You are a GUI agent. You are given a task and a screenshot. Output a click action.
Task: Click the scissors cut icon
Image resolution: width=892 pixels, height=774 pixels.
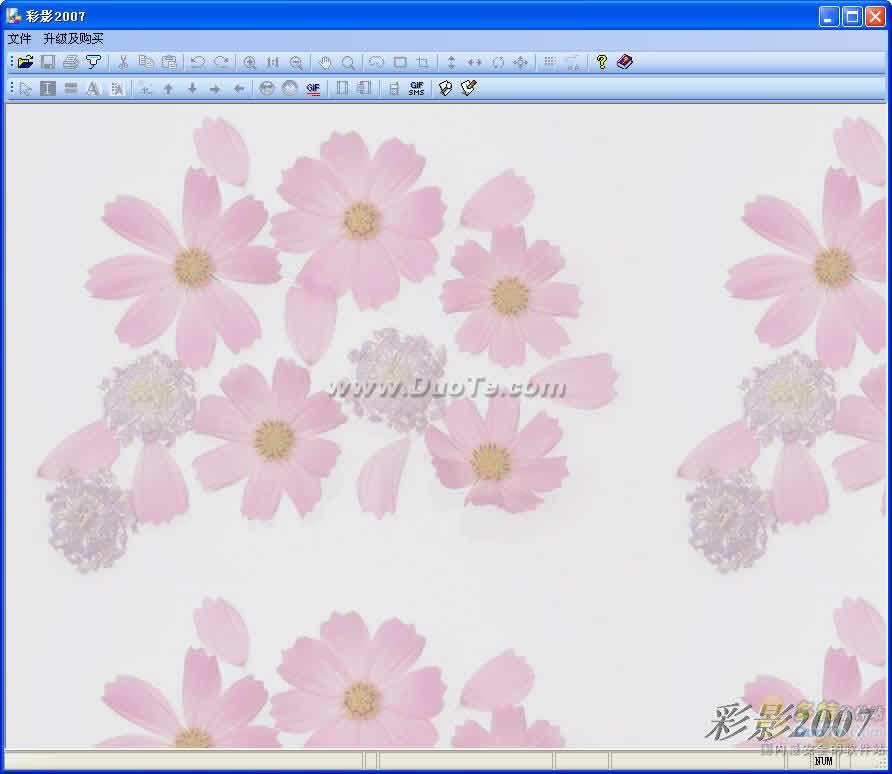pos(123,62)
